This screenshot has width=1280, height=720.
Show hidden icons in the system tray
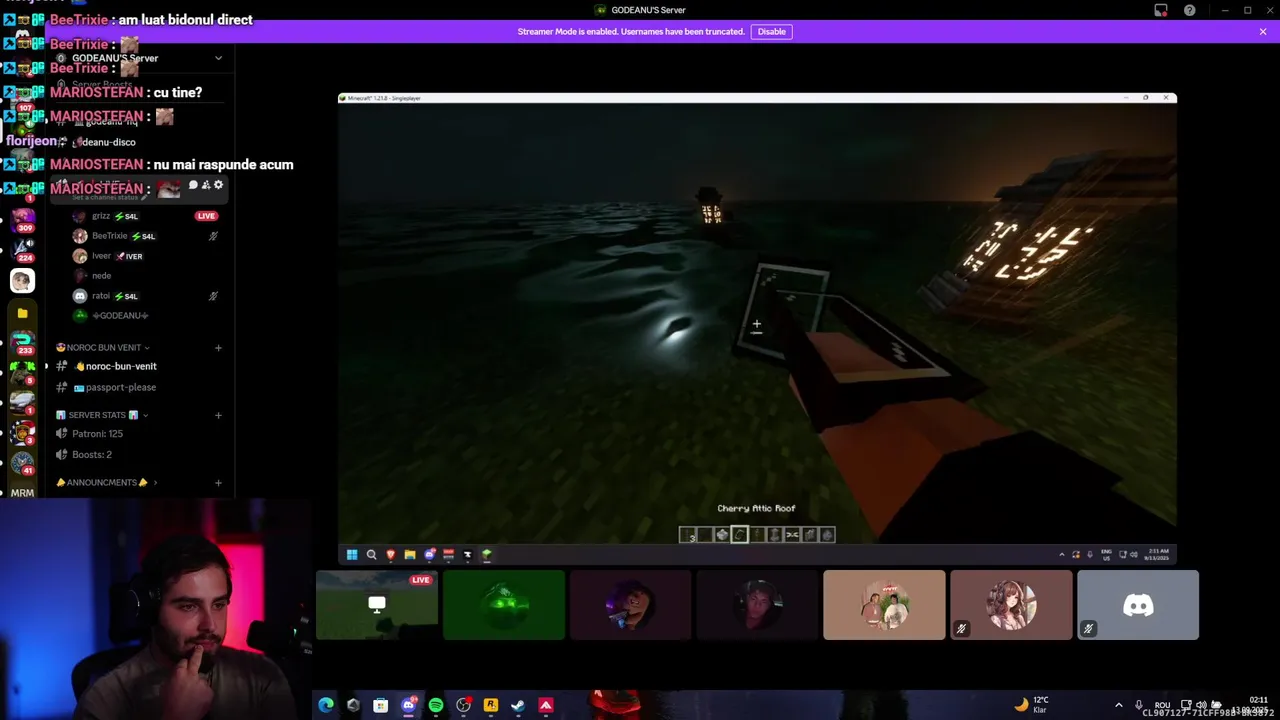pos(1118,705)
